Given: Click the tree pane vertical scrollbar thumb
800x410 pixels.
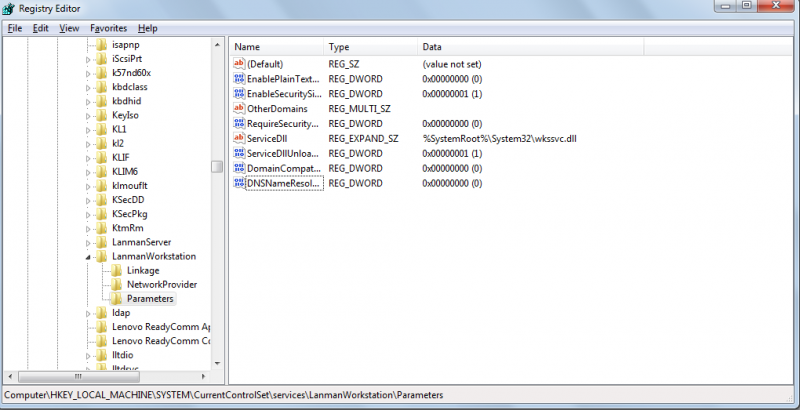Looking at the screenshot, I should click(217, 167).
